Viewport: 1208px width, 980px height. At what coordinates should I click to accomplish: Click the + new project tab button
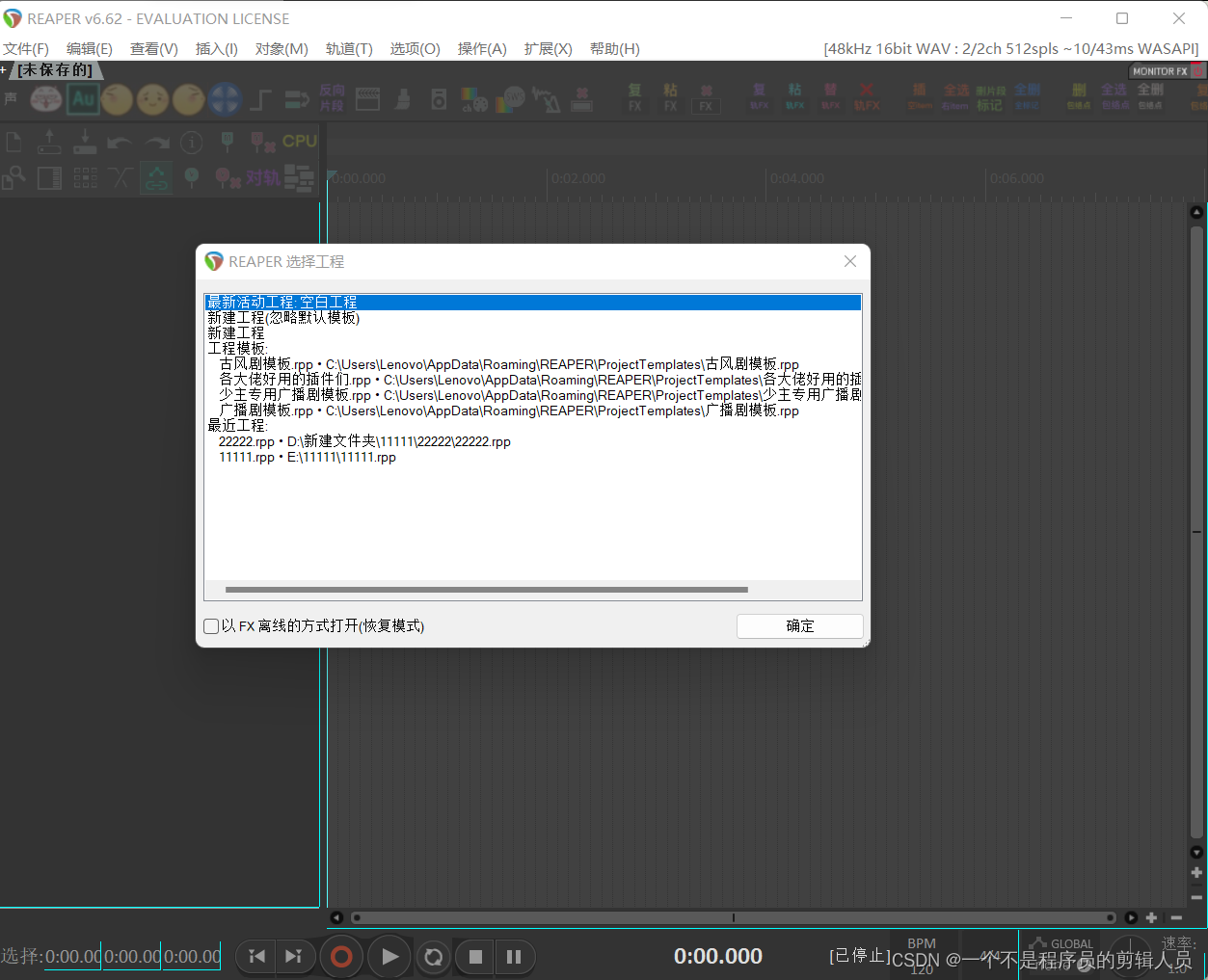tap(4, 70)
